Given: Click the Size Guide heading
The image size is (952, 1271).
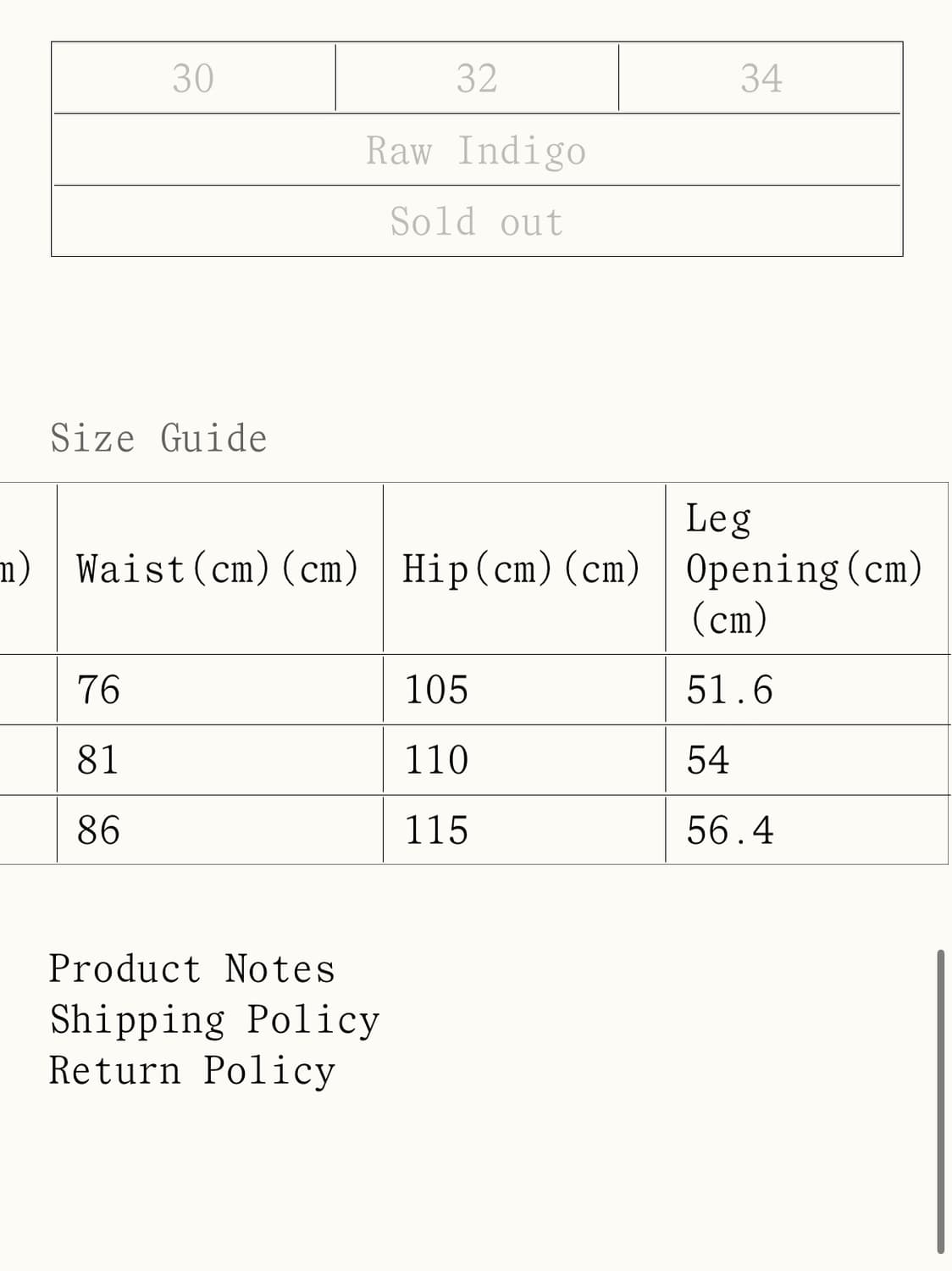Looking at the screenshot, I should (158, 438).
